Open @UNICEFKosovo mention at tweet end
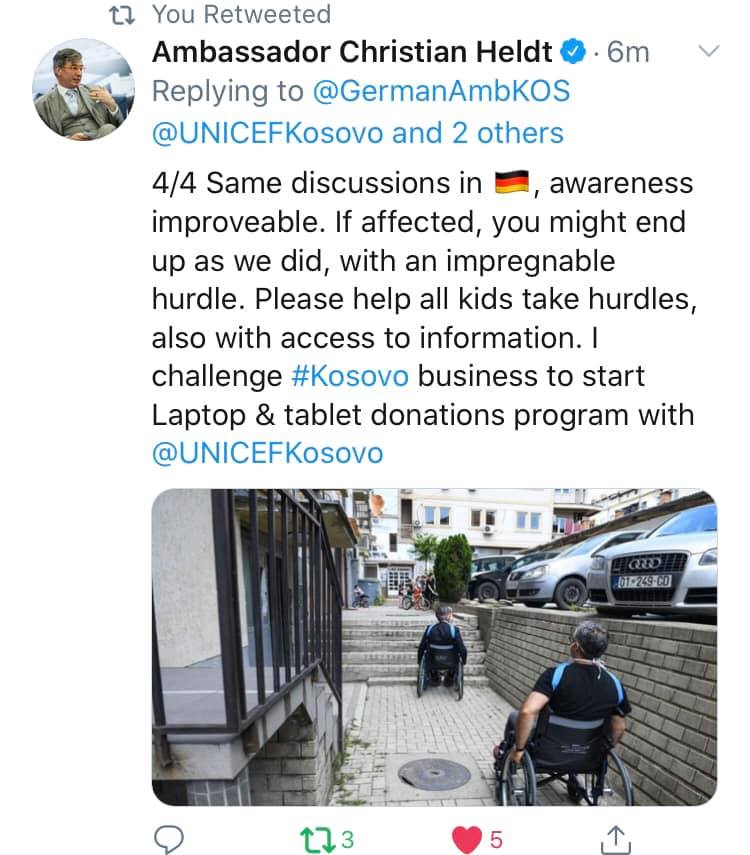This screenshot has height=855, width=750. (x=267, y=453)
